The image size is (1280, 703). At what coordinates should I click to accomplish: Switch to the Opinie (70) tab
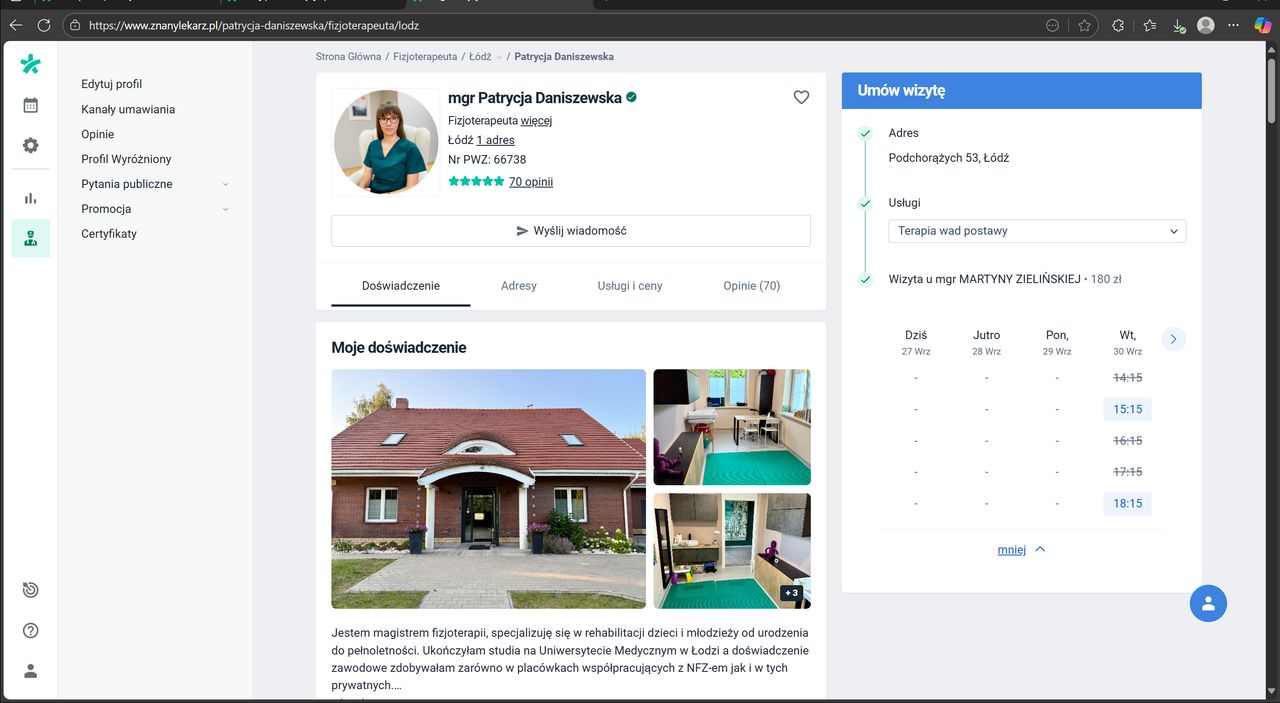tap(751, 286)
